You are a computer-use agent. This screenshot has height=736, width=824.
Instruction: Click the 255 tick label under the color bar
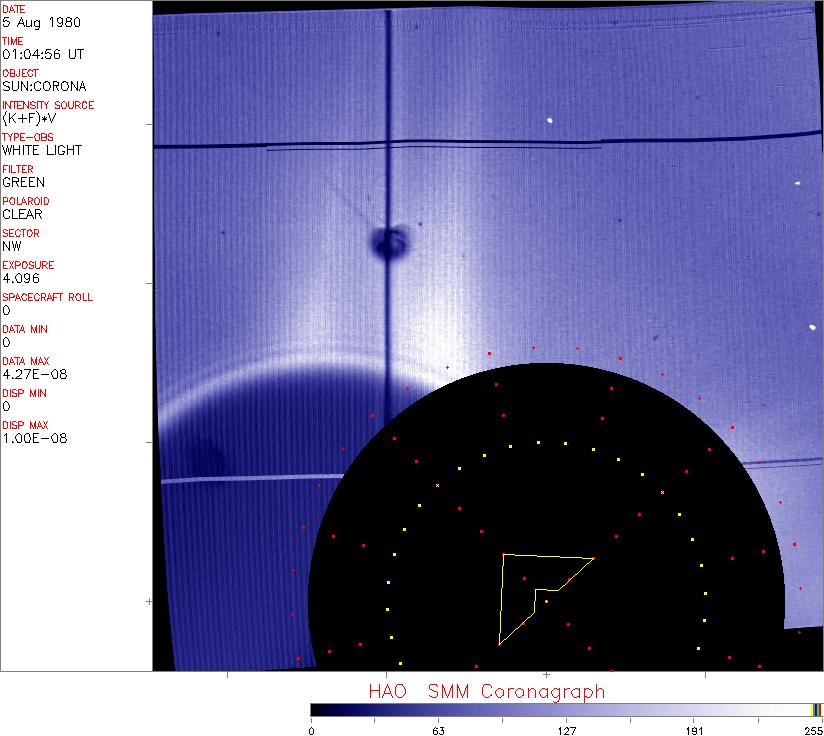point(814,731)
